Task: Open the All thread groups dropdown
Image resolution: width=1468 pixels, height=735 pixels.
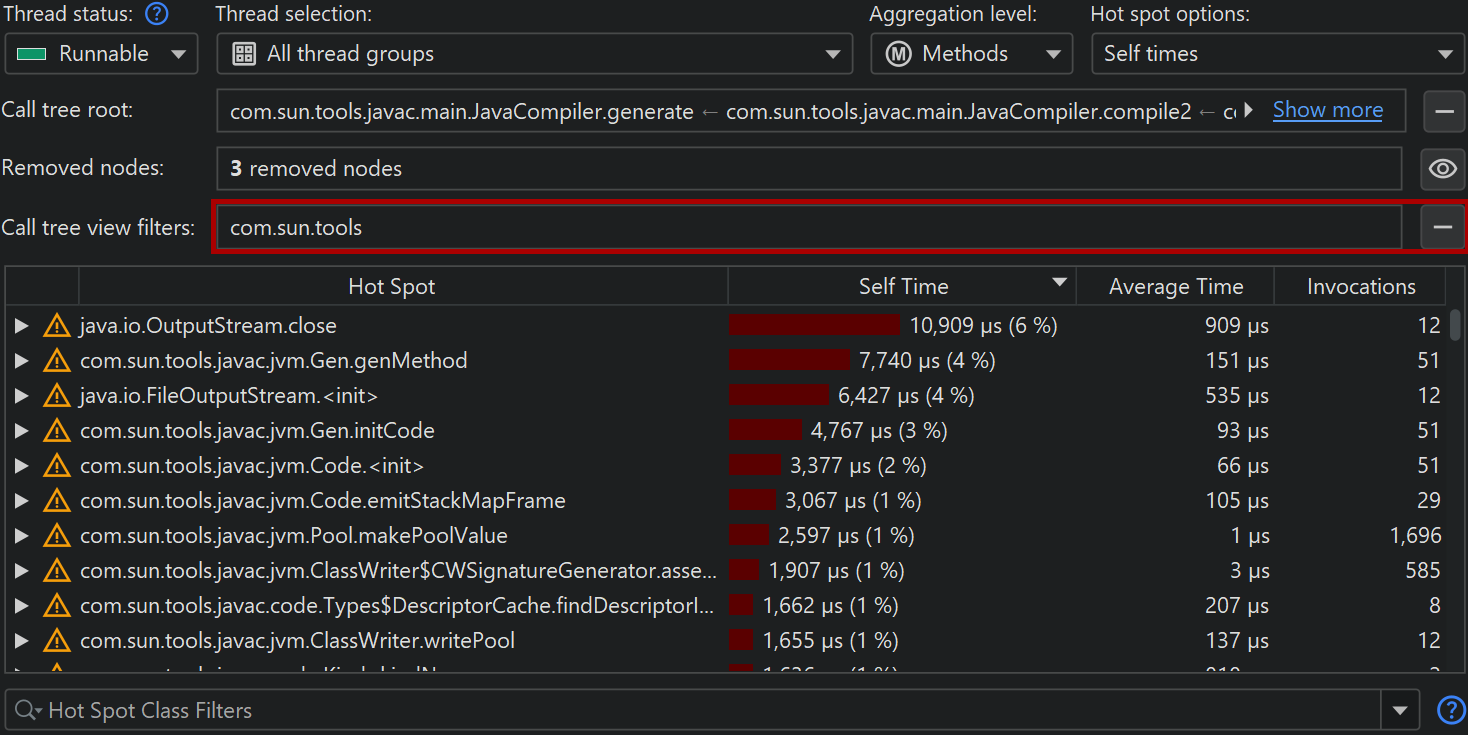Action: pos(534,54)
